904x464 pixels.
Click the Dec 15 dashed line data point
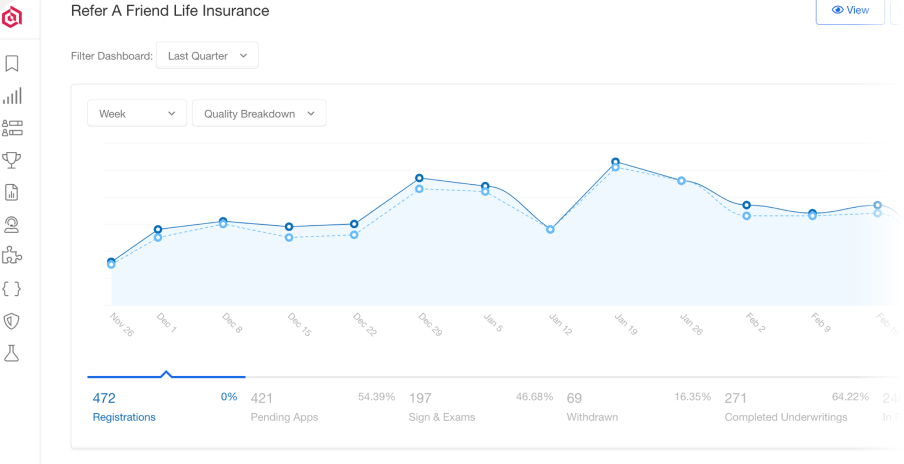click(x=289, y=237)
